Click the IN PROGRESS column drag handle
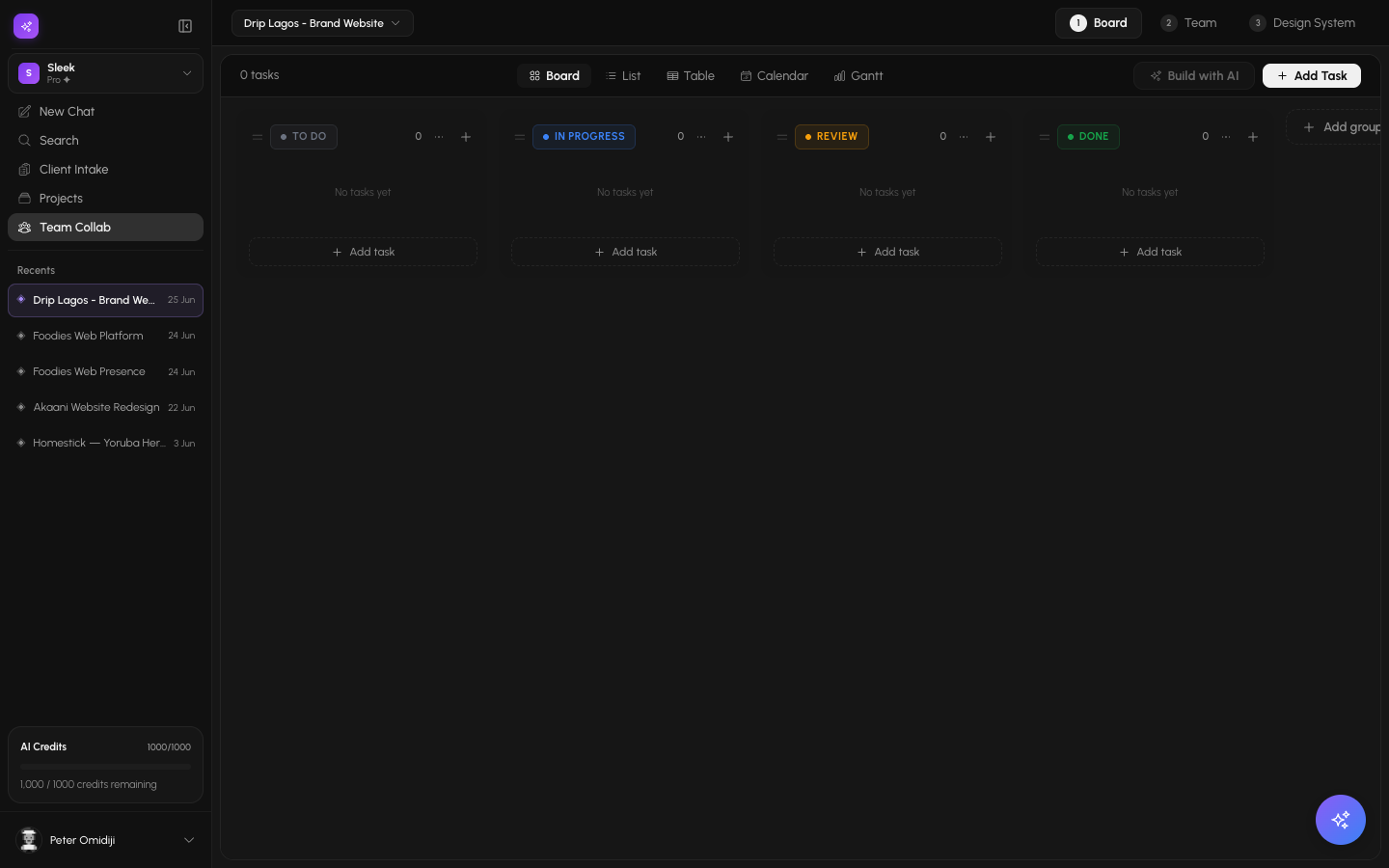 520,137
